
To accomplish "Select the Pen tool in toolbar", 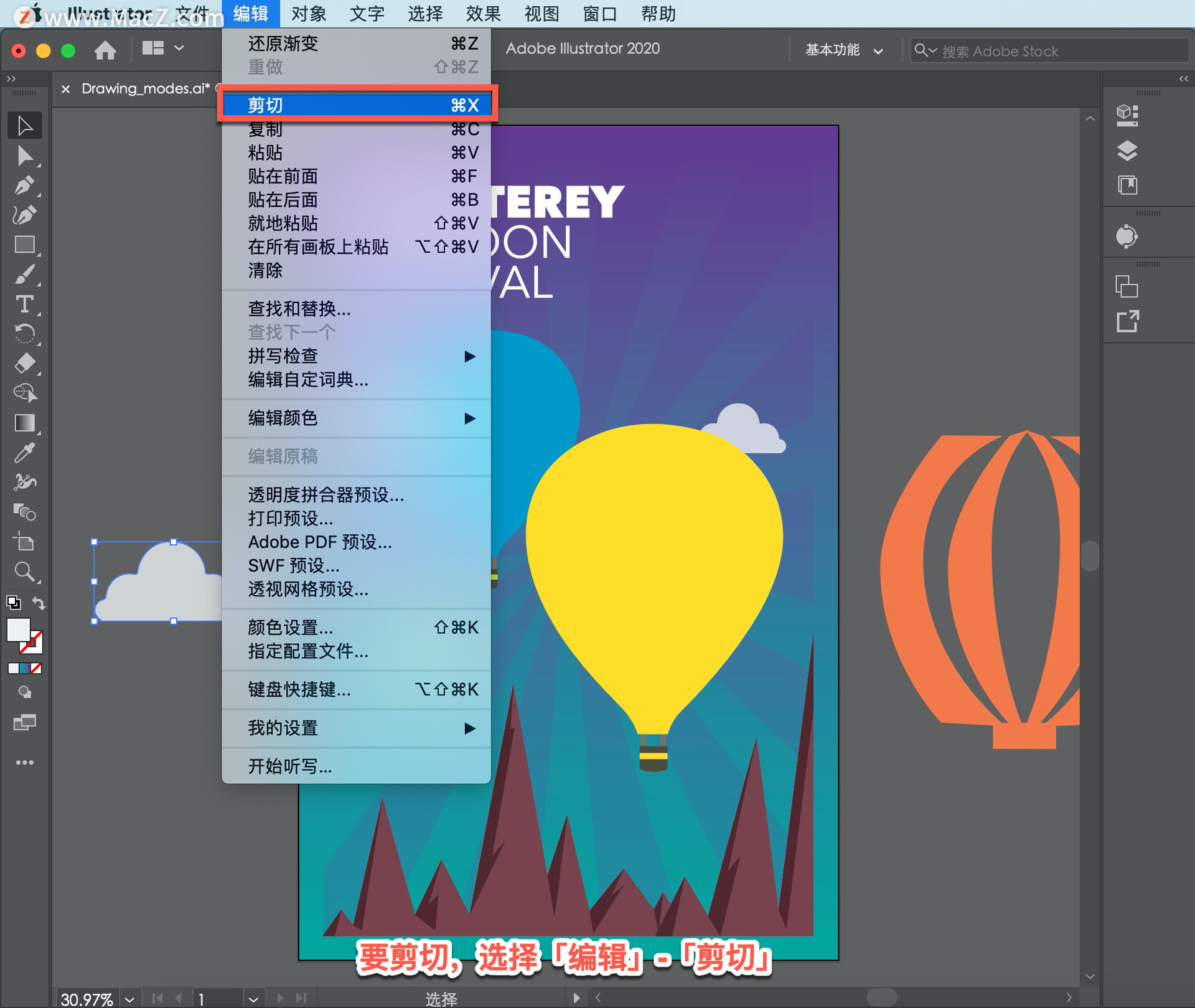I will (x=24, y=185).
